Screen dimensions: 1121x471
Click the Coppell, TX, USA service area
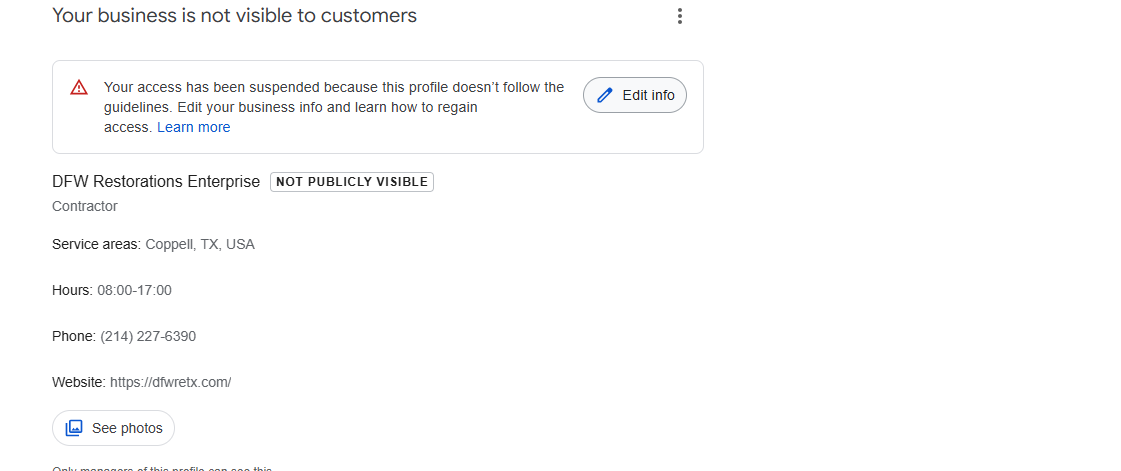pos(200,244)
